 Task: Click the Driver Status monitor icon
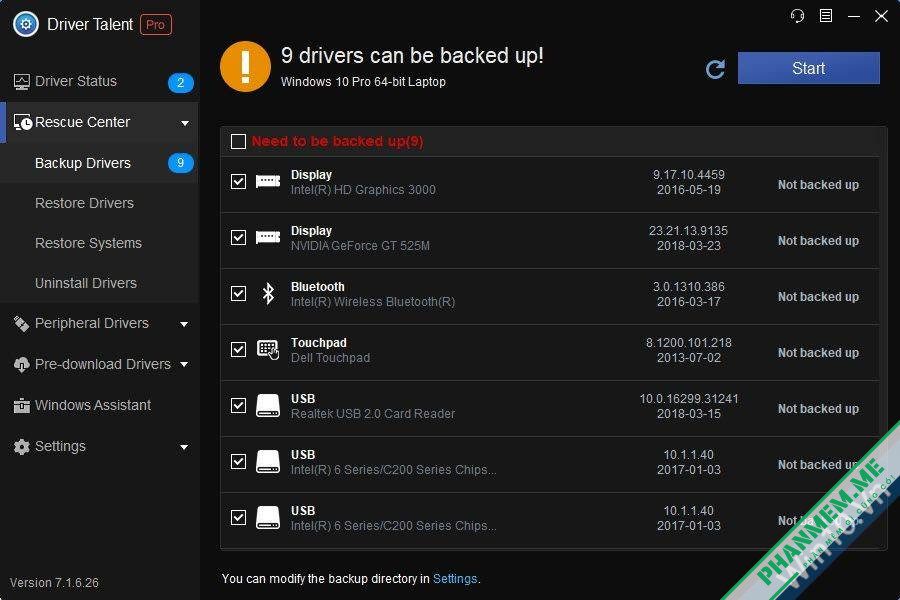pyautogui.click(x=22, y=82)
